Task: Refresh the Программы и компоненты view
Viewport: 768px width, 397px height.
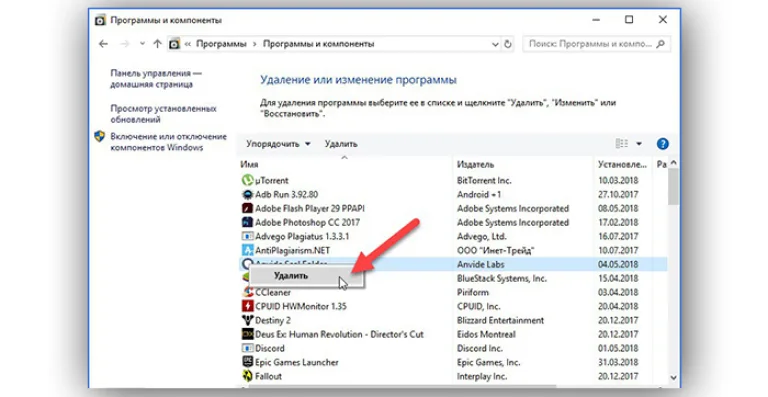Action: [x=508, y=44]
